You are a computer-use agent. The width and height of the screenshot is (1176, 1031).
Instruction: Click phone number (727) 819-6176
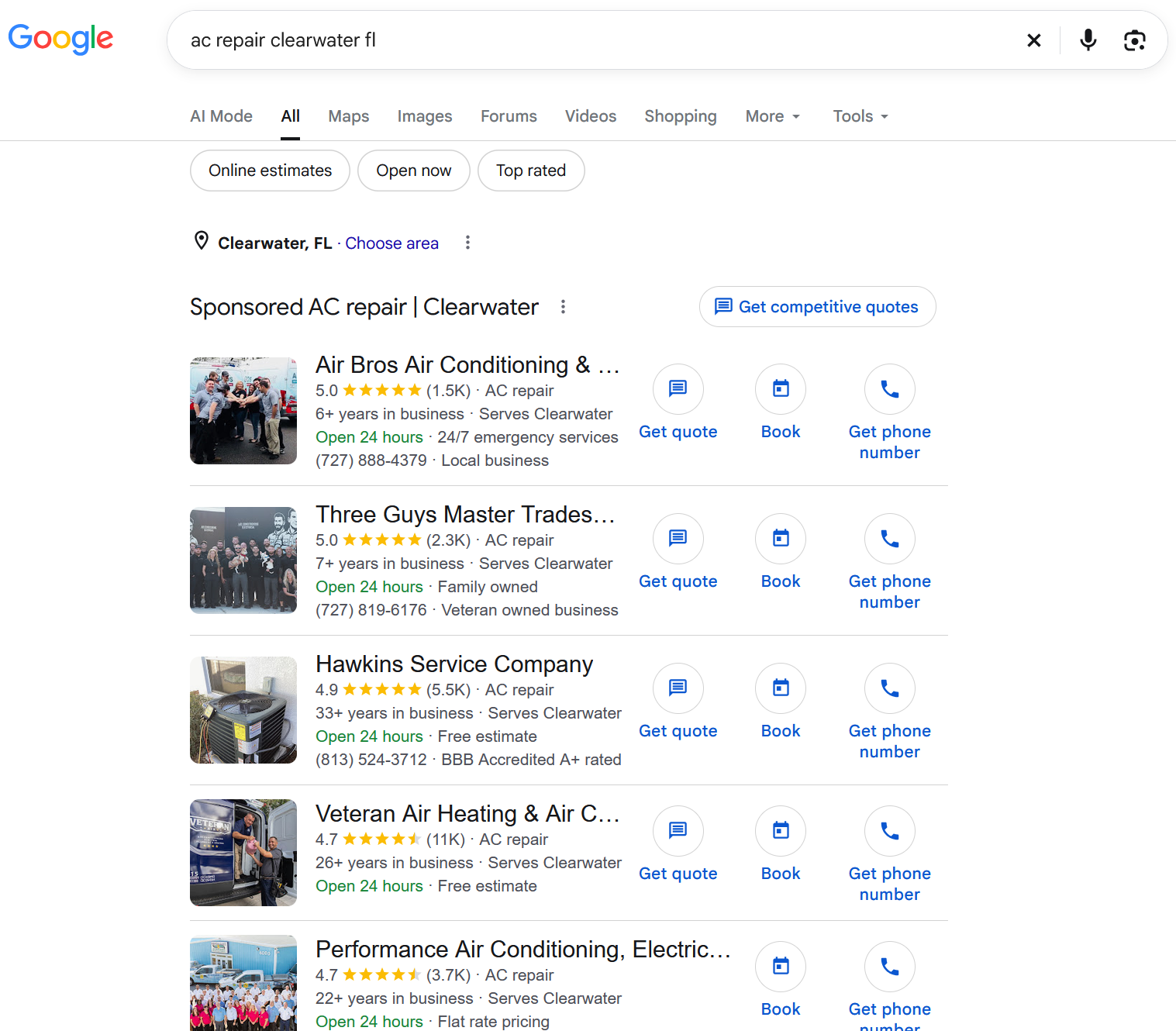click(x=371, y=610)
